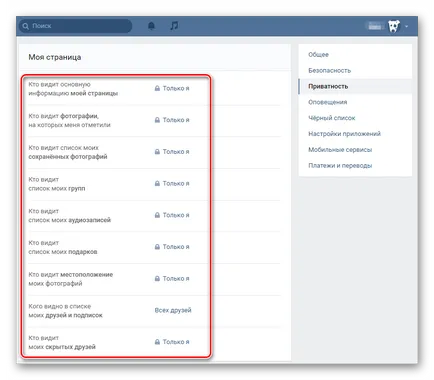Click the label Кто видит моих скрытых друзей
The image size is (434, 380).
tap(62, 342)
